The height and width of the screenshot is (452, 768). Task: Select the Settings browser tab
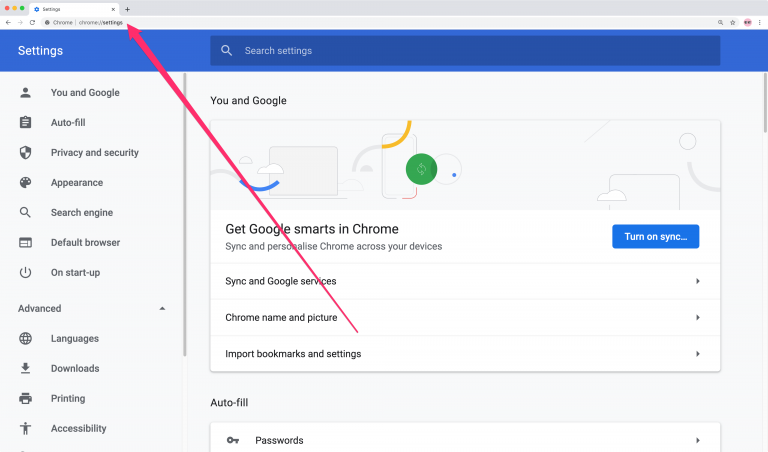coord(73,9)
